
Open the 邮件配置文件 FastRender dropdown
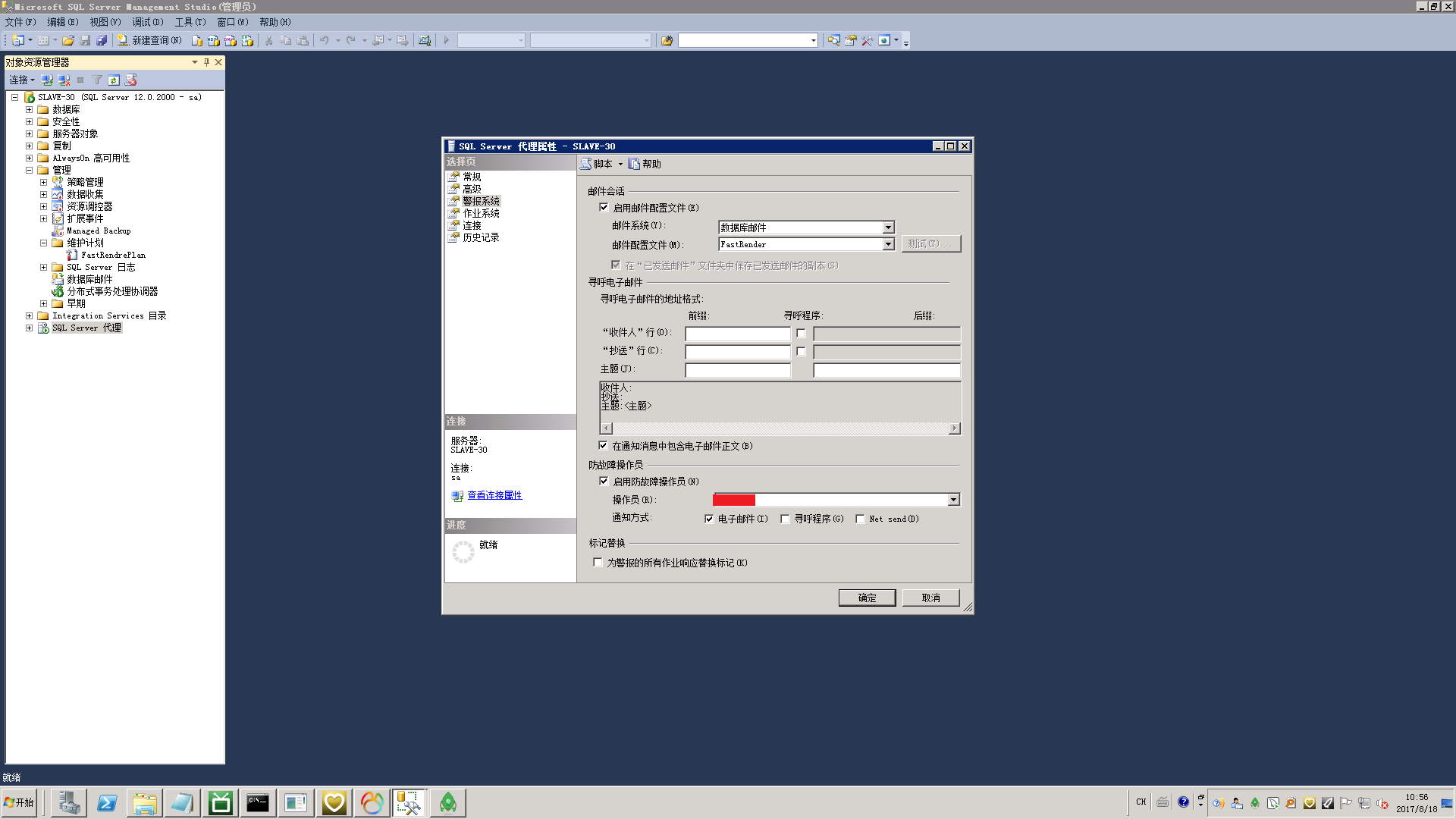coord(888,244)
